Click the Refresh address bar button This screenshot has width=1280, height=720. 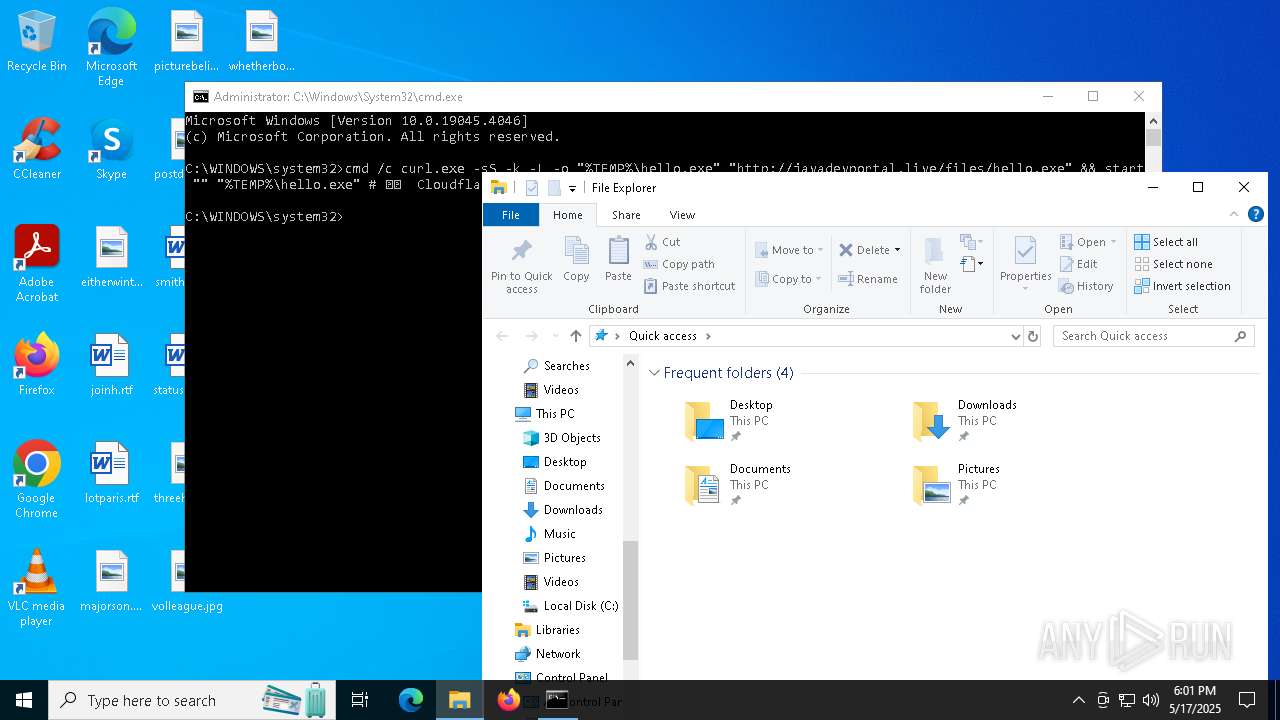[1033, 336]
